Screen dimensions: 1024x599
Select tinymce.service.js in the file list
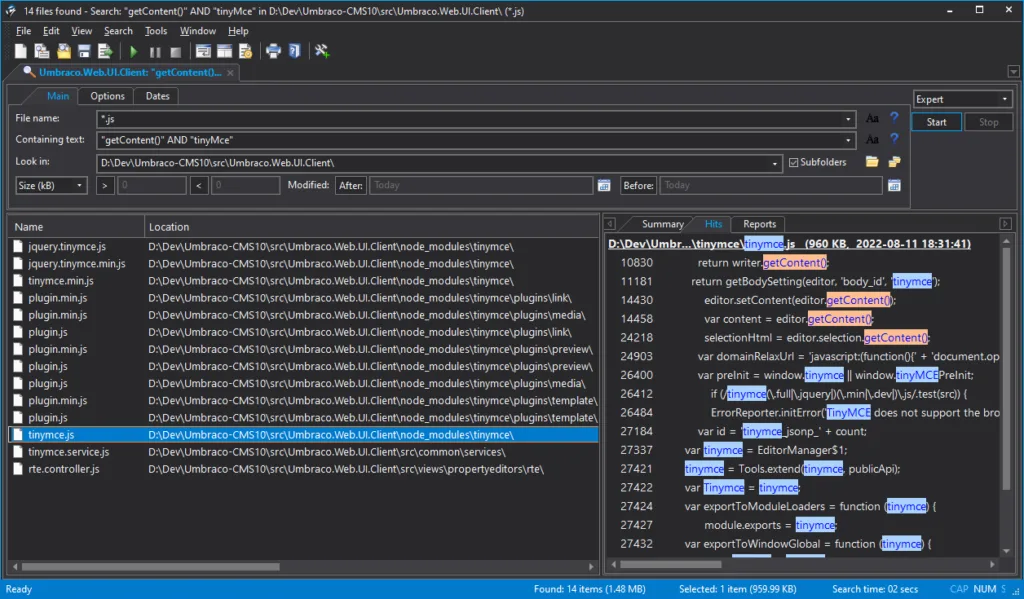click(69, 452)
